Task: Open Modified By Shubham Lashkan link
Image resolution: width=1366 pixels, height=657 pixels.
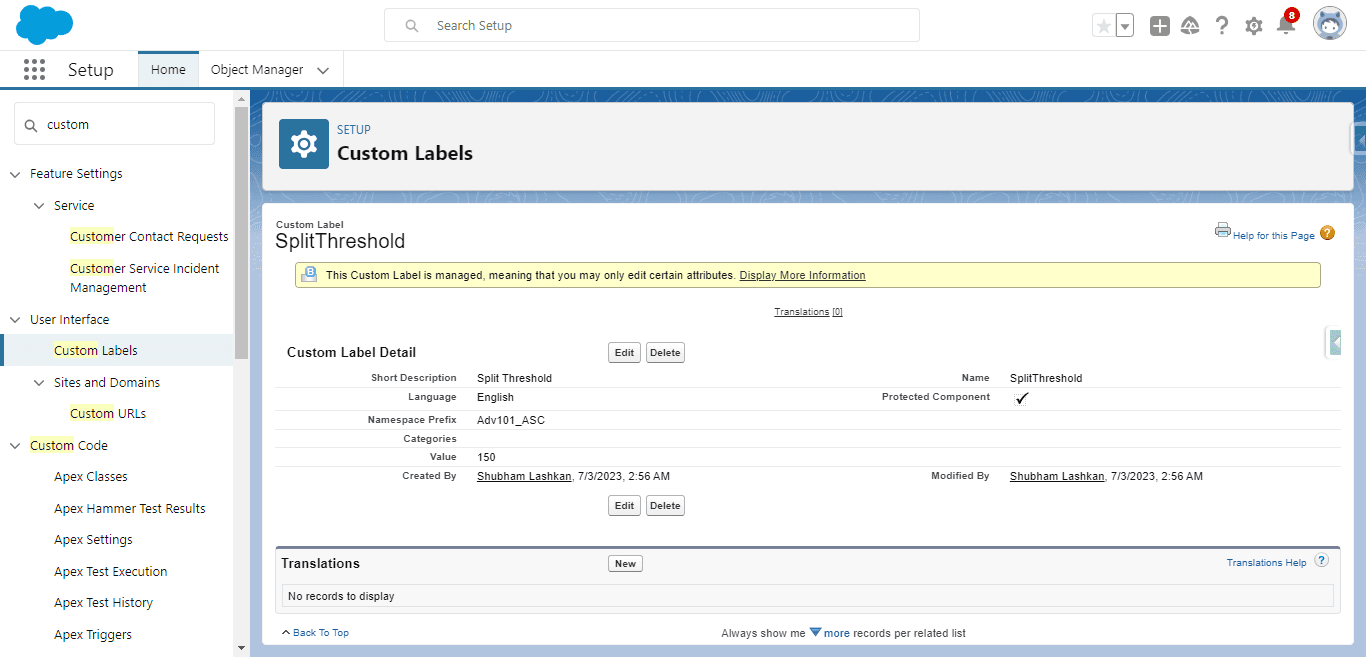Action: (x=1057, y=476)
